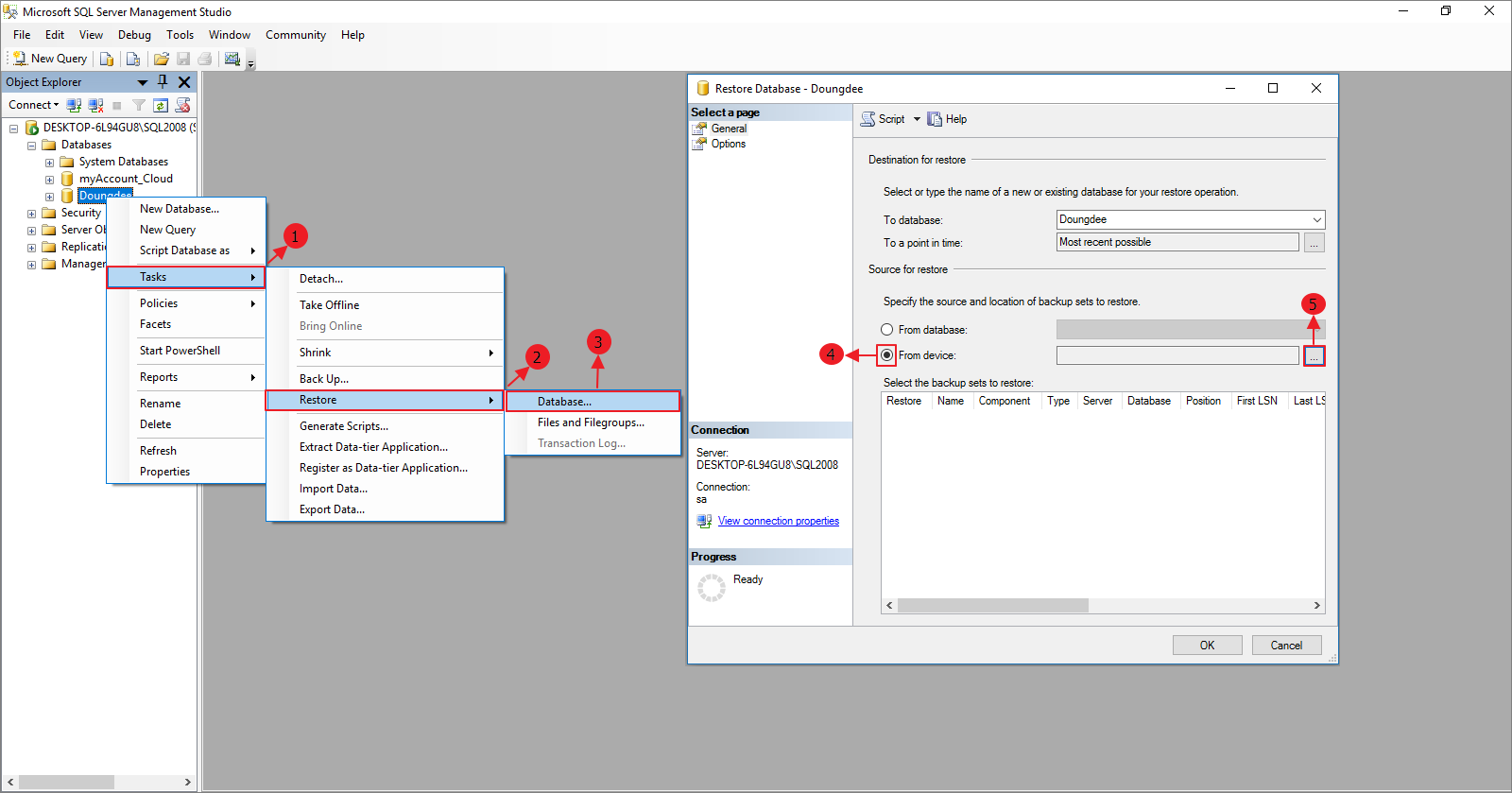This screenshot has width=1512, height=793.
Task: Click right arrow on backup sets scrollbar
Action: [x=1316, y=606]
